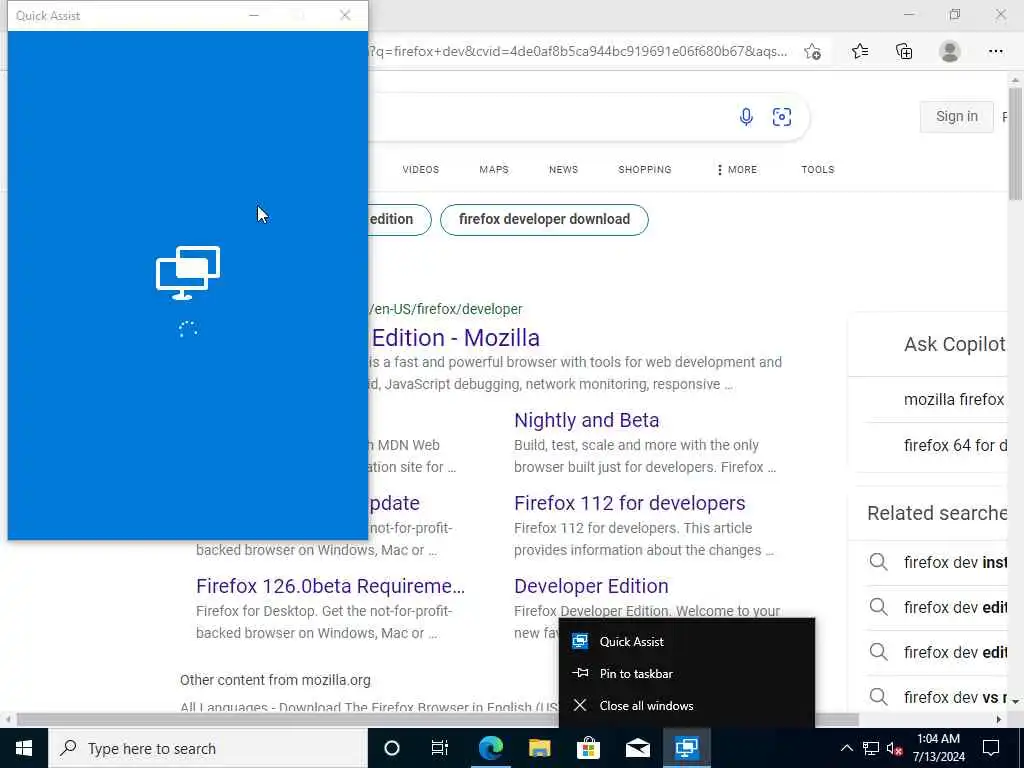Show hidden system tray icons
The height and width of the screenshot is (768, 1024).
coord(846,748)
